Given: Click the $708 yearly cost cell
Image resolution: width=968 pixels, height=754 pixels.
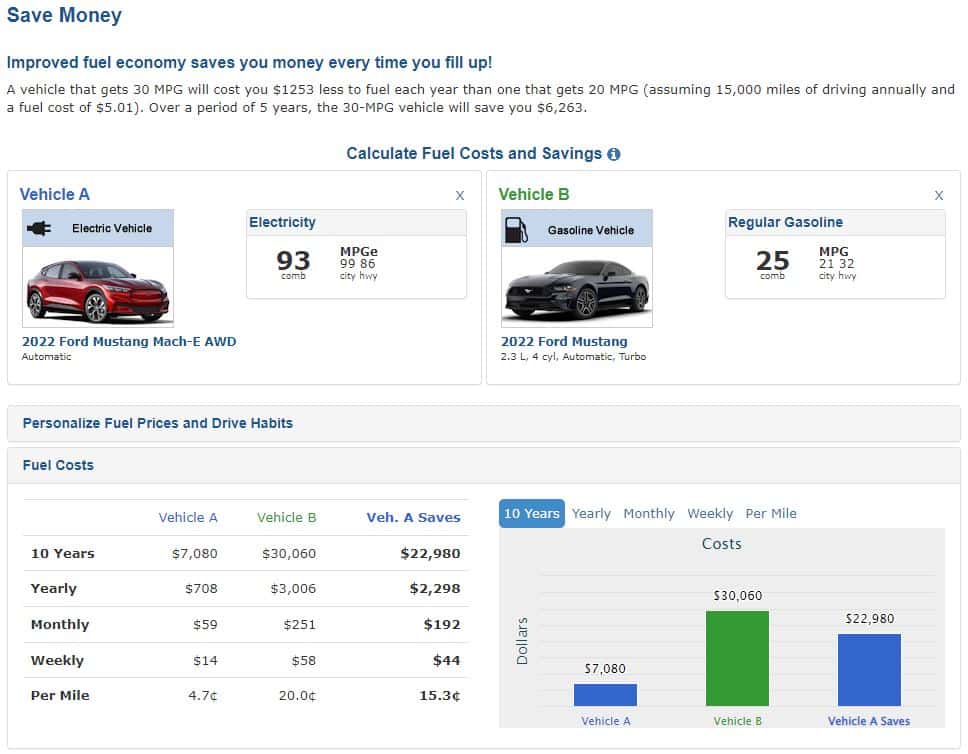Looking at the screenshot, I should click(x=201, y=589).
